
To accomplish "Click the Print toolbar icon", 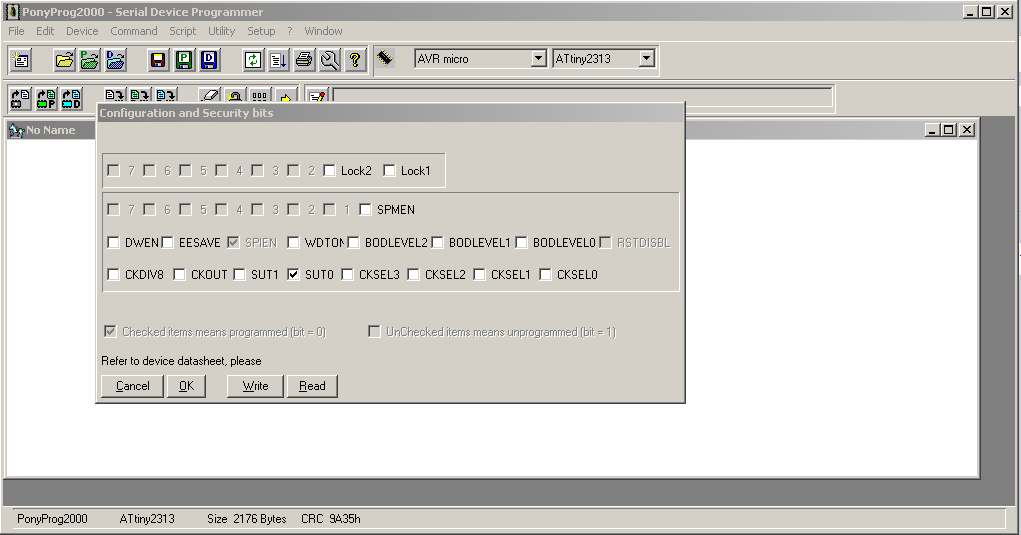I will pos(303,60).
